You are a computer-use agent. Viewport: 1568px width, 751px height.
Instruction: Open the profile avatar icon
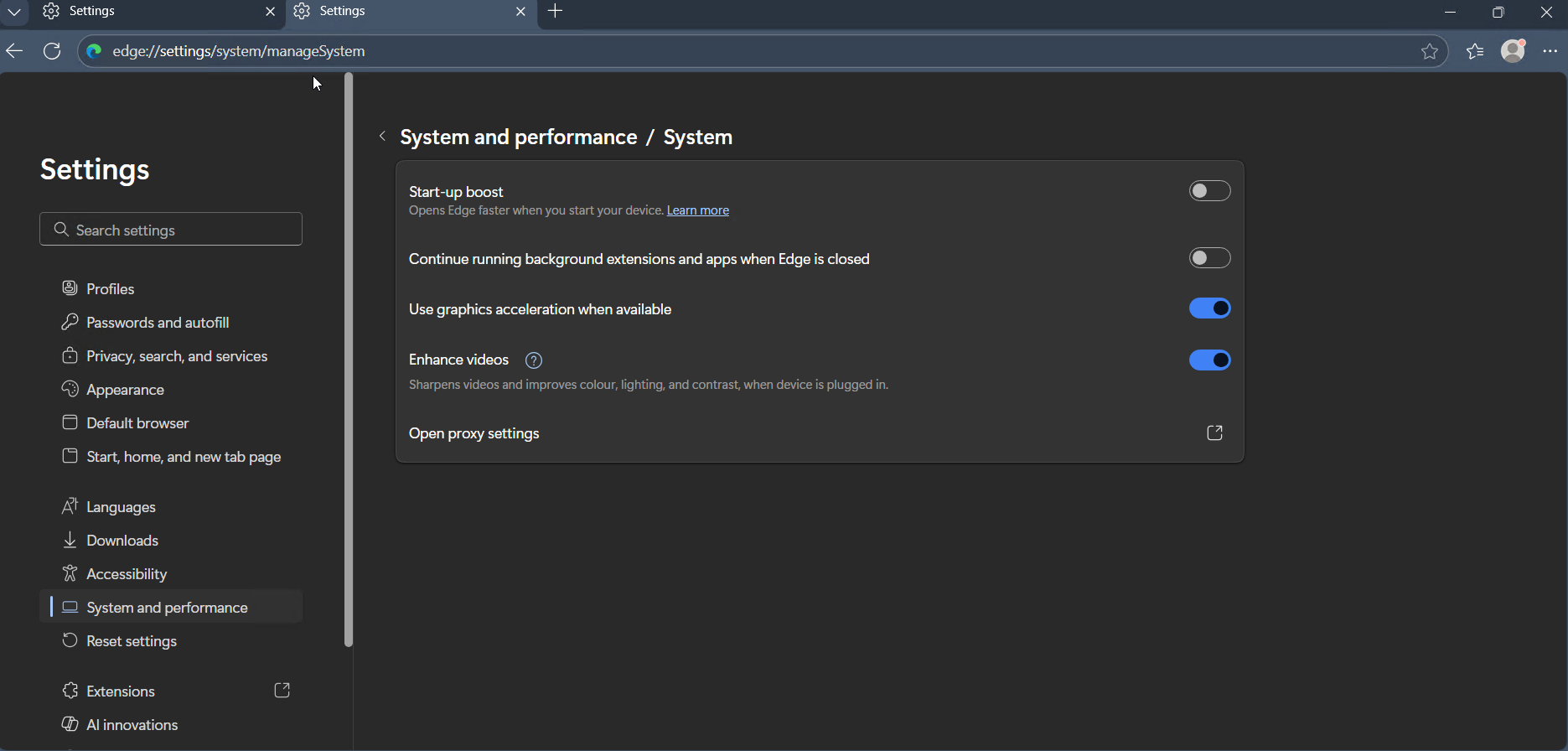[1513, 51]
